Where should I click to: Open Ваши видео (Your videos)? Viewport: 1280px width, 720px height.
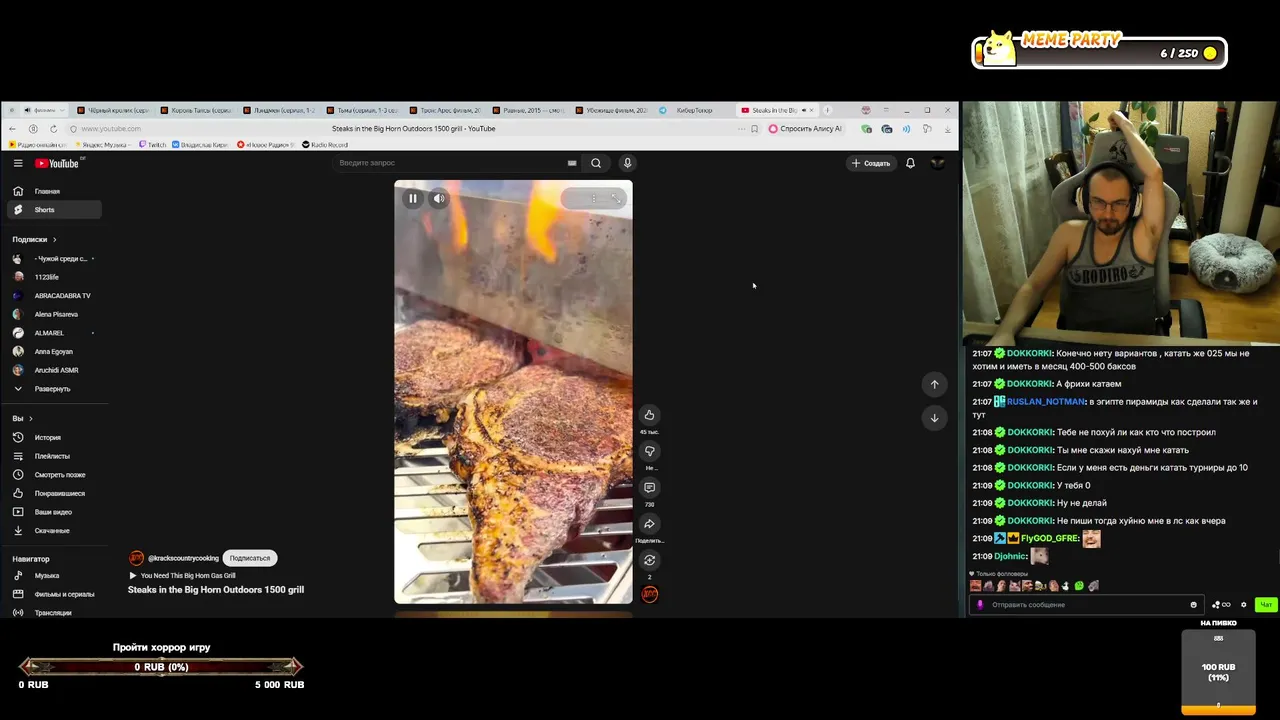click(x=54, y=512)
